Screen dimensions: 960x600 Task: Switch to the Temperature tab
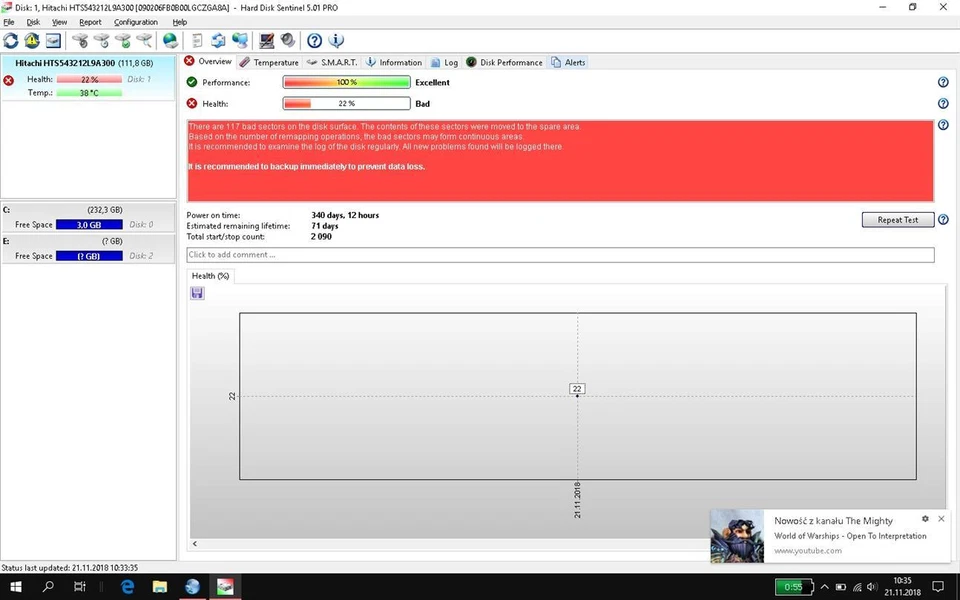(x=269, y=62)
